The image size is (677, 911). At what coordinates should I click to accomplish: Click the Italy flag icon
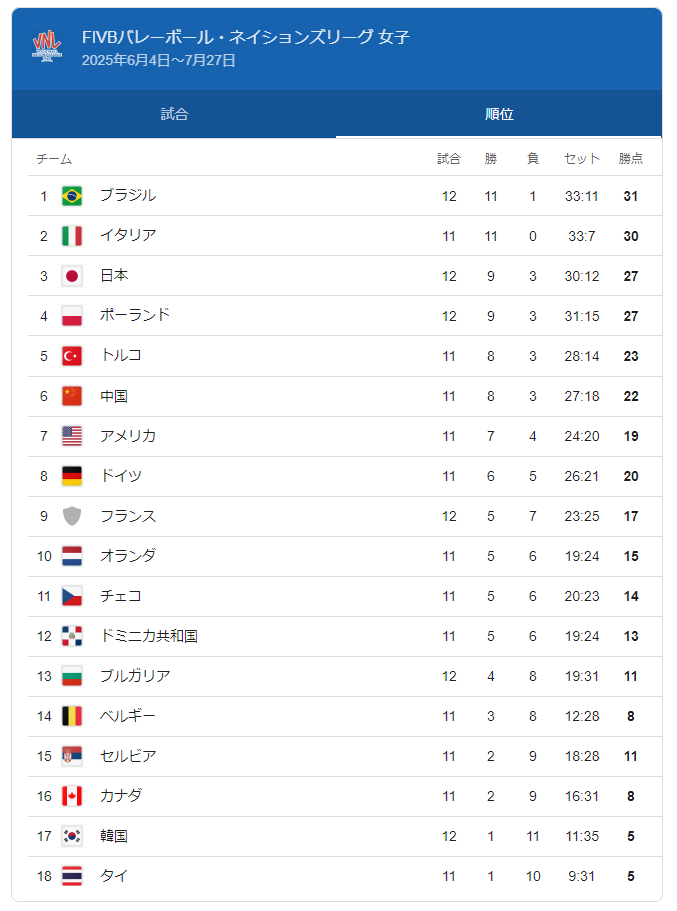(x=72, y=236)
